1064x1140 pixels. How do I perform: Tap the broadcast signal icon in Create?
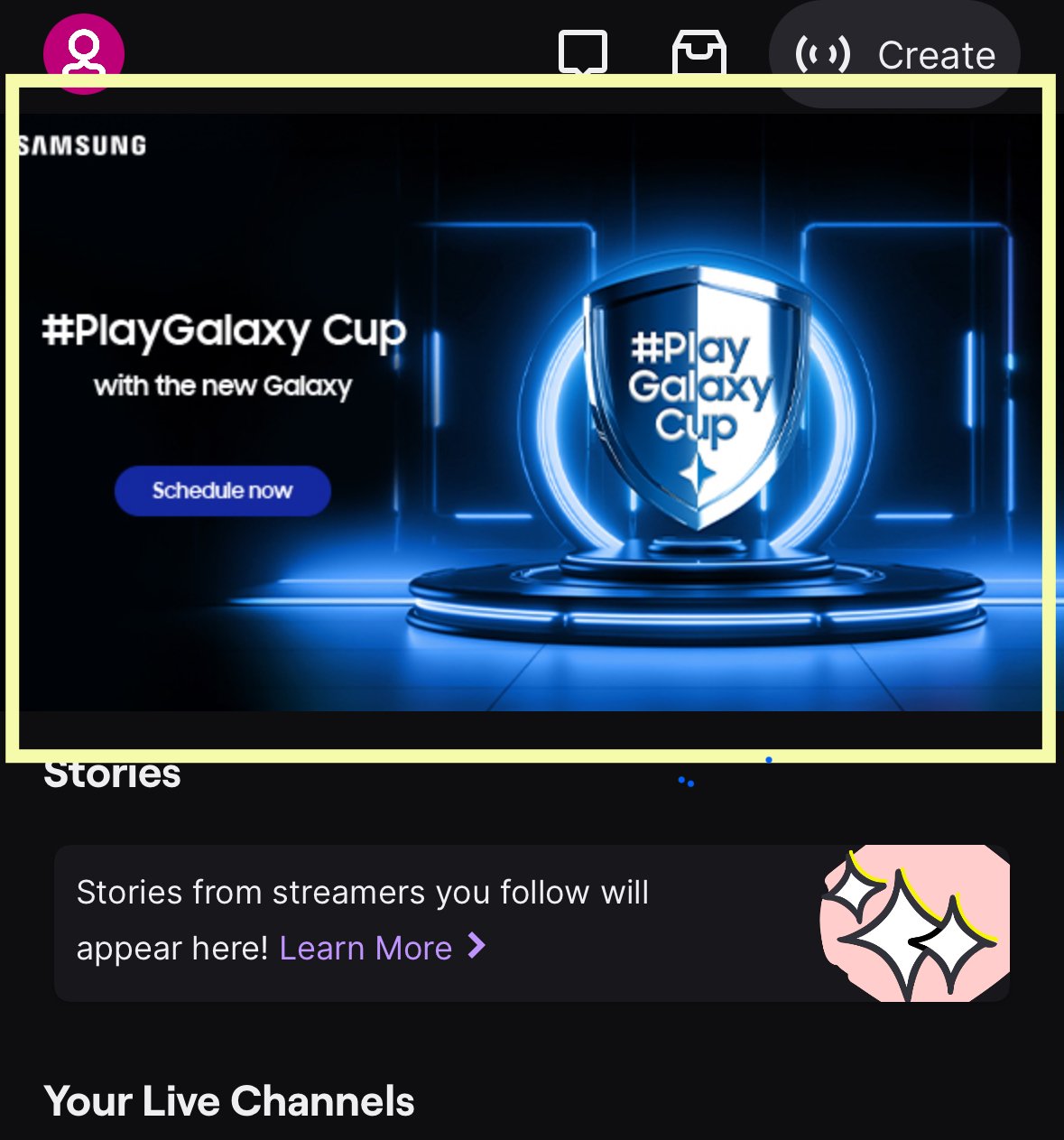(822, 54)
